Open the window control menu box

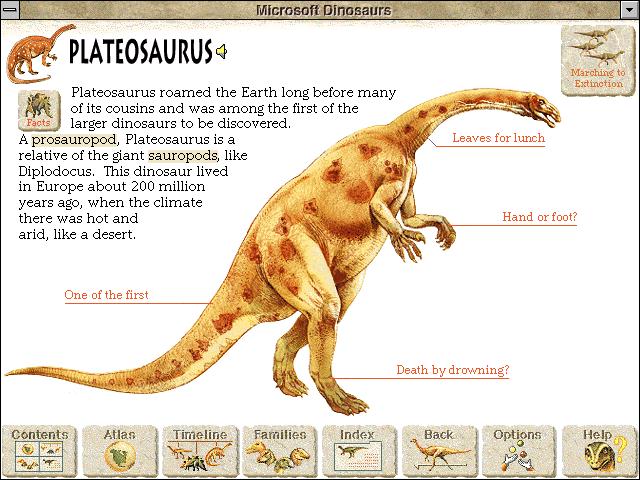pyautogui.click(x=9, y=10)
